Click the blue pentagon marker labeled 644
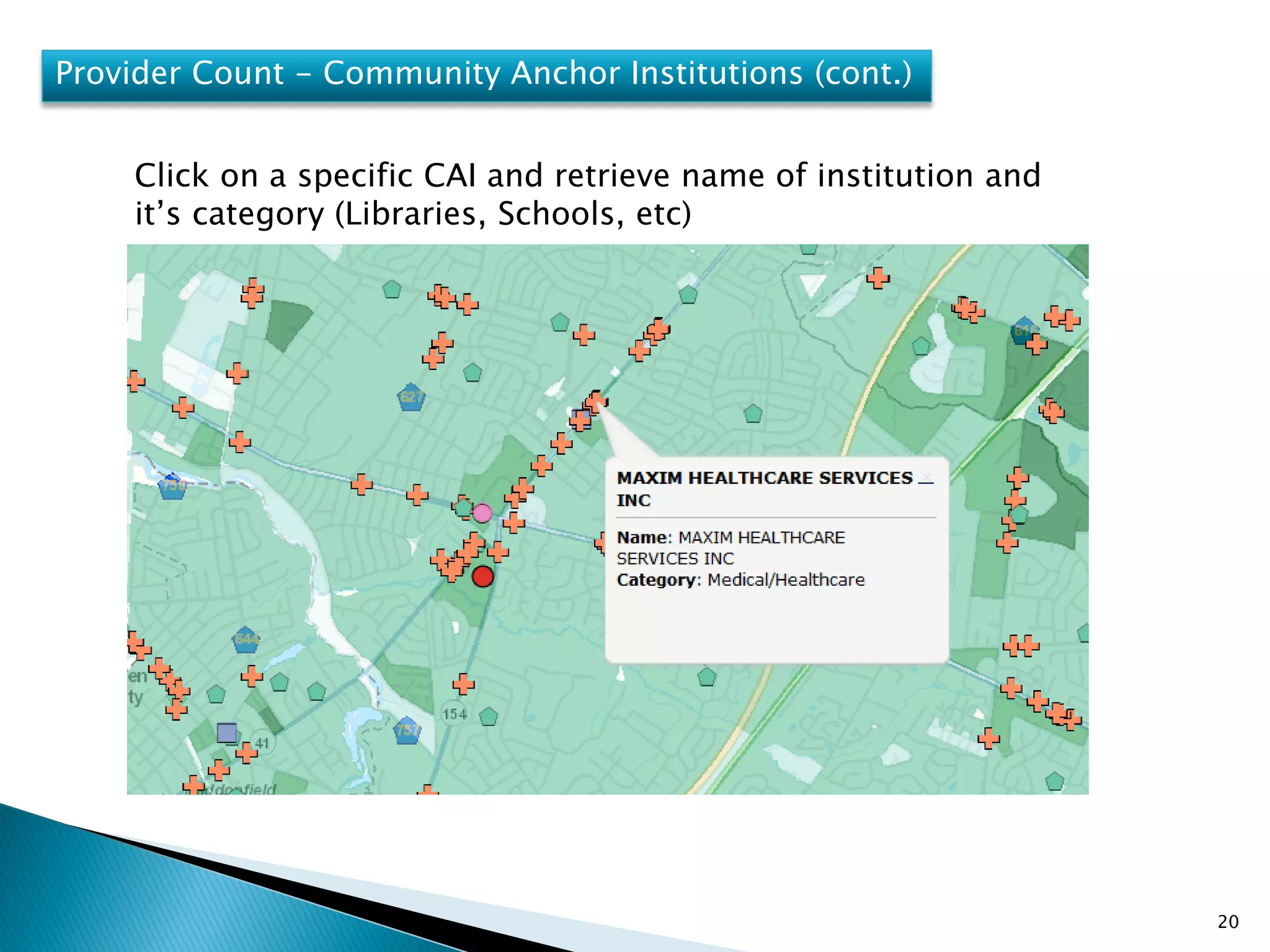 tap(246, 640)
